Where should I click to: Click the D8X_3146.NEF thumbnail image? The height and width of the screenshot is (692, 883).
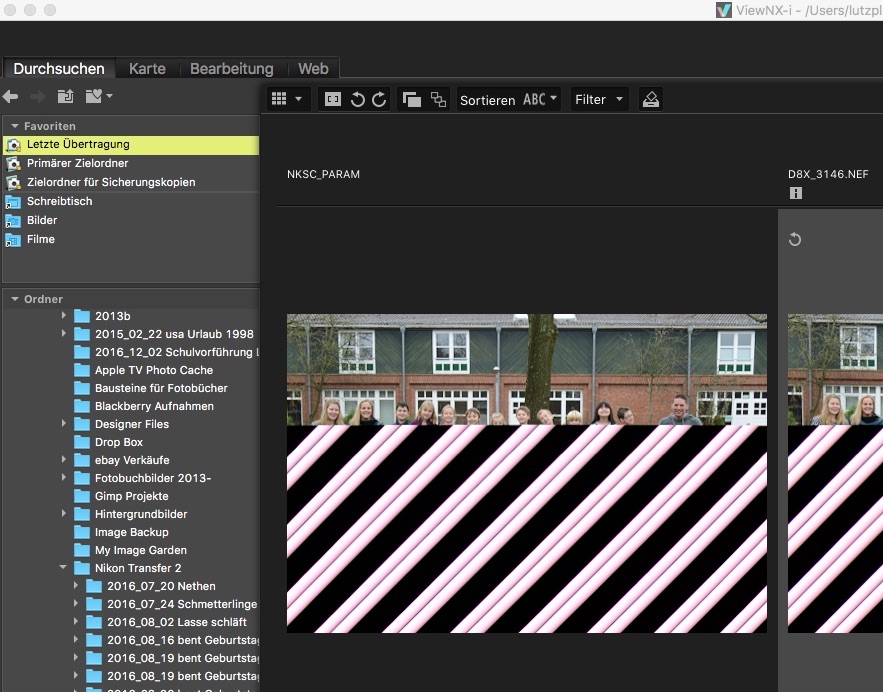click(x=835, y=474)
